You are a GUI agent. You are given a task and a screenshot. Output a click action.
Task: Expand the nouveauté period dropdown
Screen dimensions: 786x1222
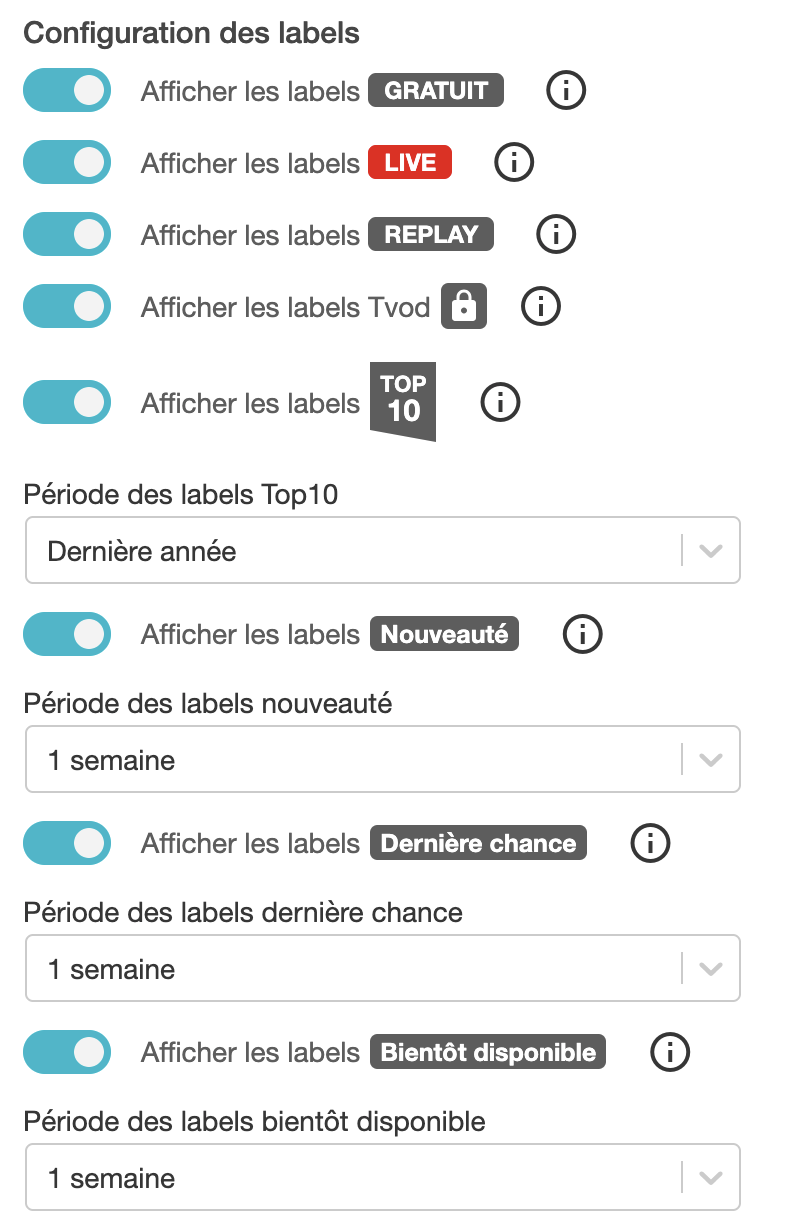[x=382, y=760]
